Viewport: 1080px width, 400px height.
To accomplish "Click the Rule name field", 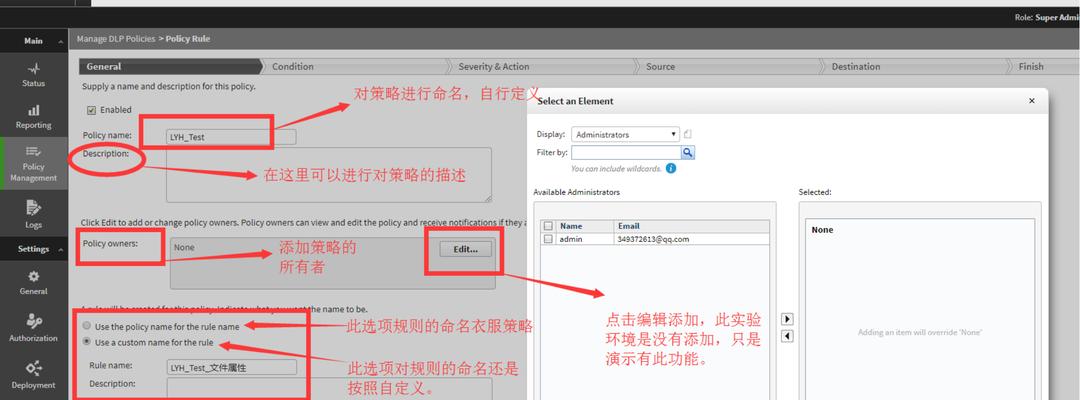I will tap(231, 368).
